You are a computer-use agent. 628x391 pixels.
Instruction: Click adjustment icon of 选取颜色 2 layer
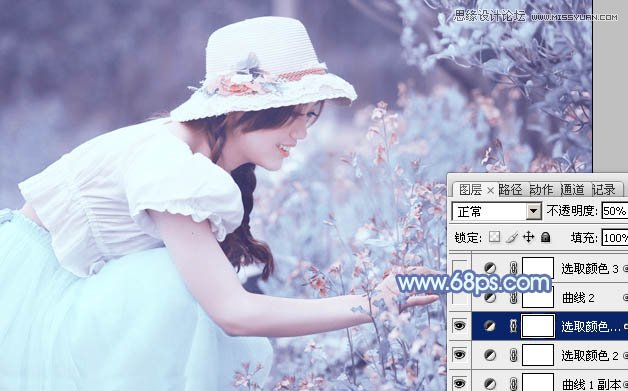(490, 355)
